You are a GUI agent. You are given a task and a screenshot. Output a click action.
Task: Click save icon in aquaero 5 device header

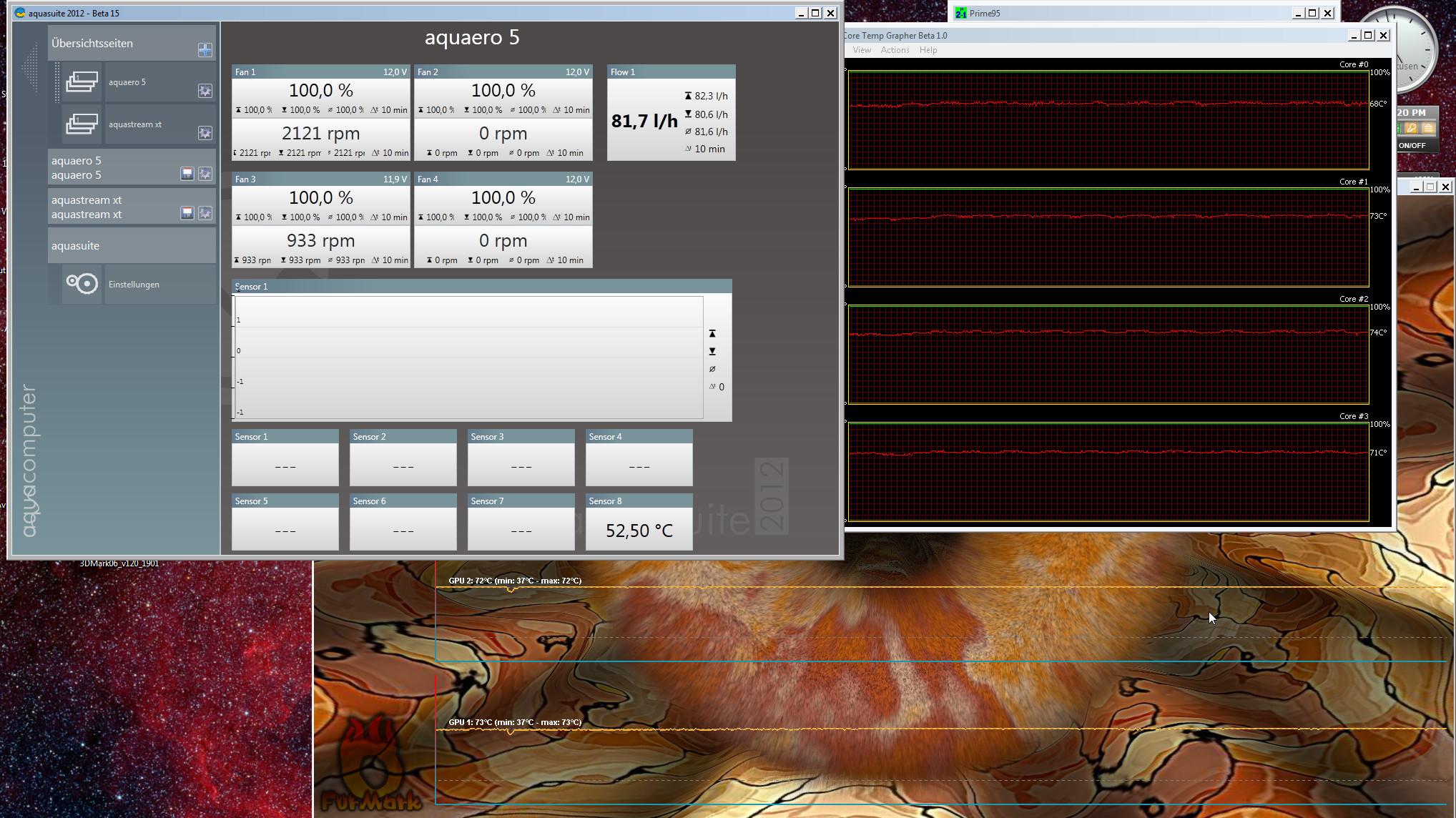click(187, 174)
